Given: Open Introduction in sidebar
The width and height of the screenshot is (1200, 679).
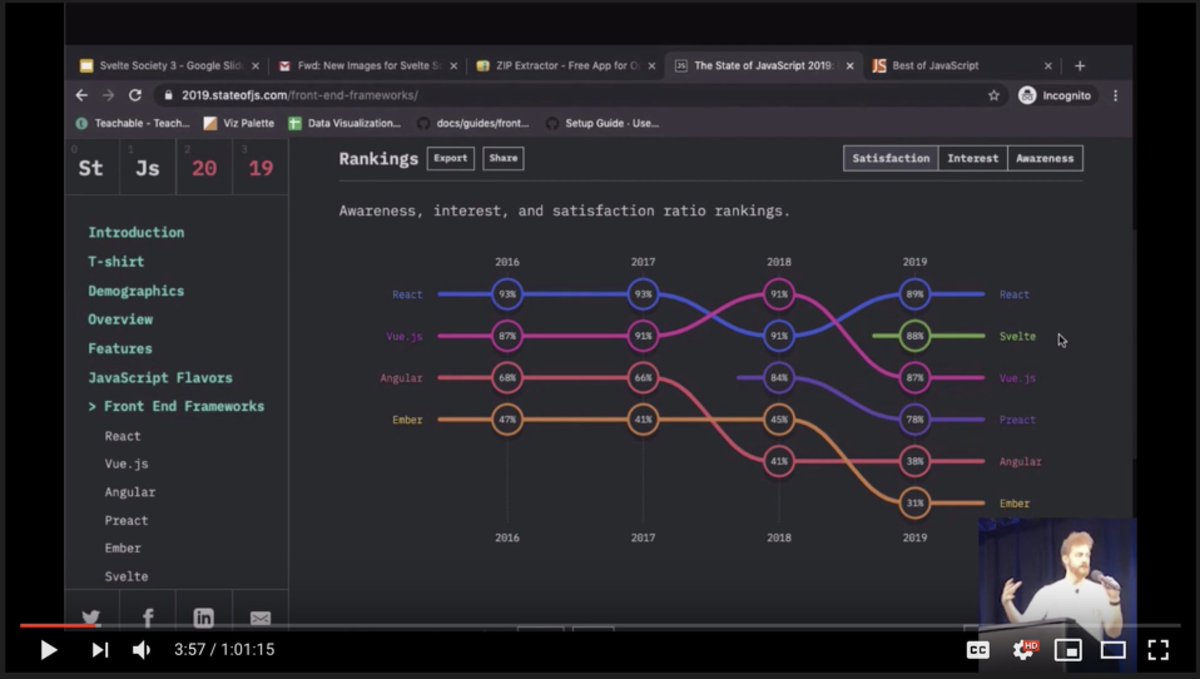Looking at the screenshot, I should (136, 232).
